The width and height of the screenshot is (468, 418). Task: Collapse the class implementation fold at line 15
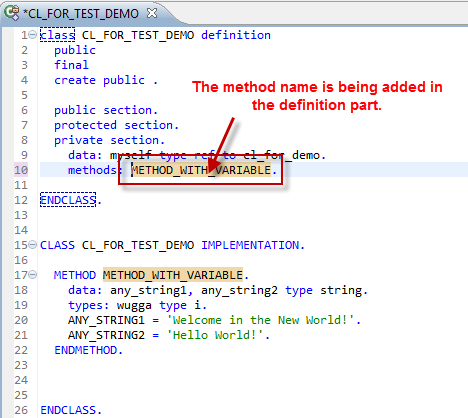pos(32,245)
